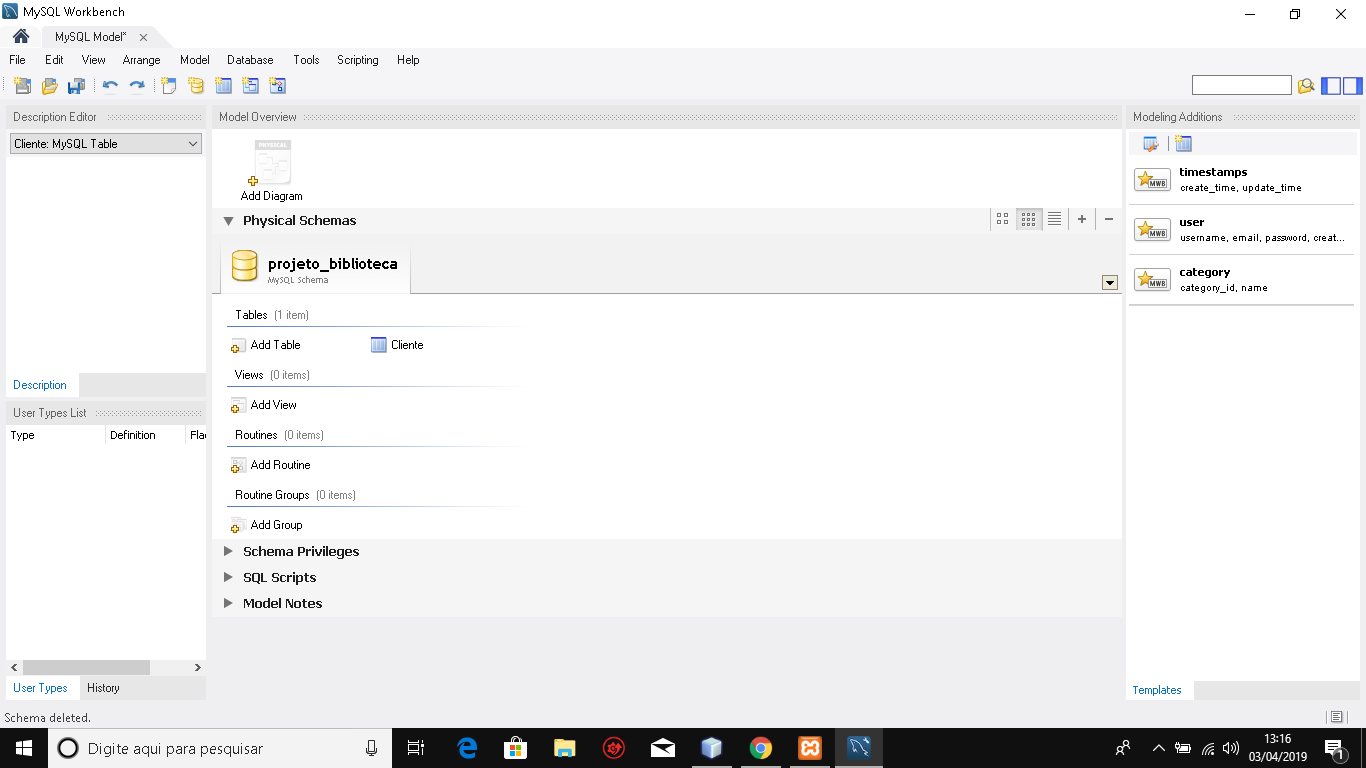Select the Cliente table icon
The image size is (1366, 768).
(x=378, y=345)
